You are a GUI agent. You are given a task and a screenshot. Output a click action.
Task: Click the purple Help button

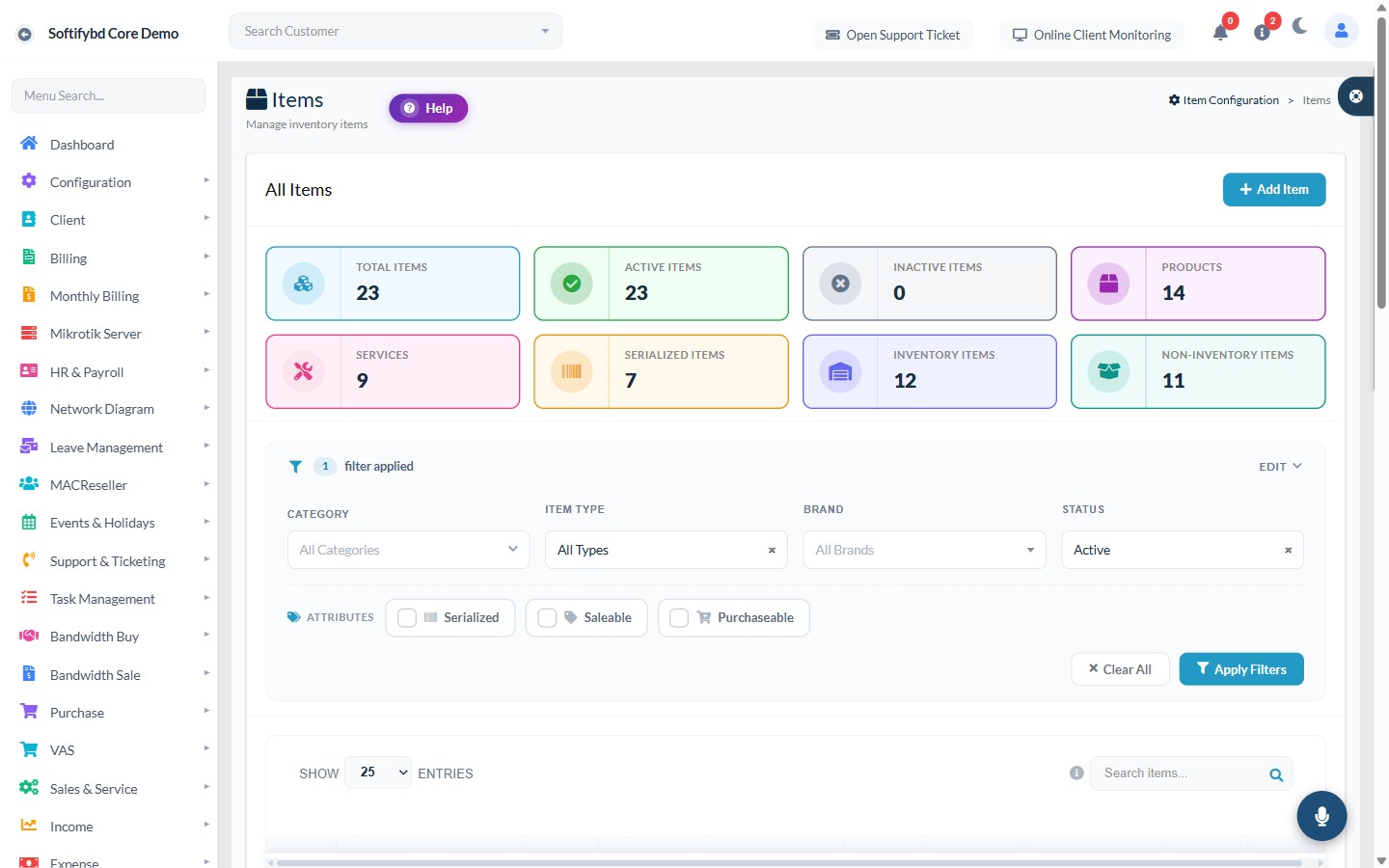point(428,108)
